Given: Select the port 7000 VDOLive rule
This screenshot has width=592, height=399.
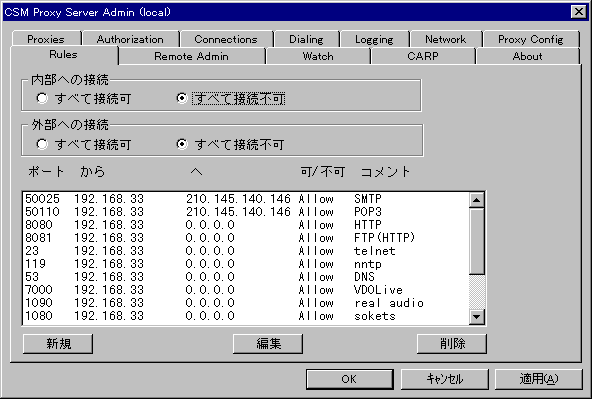Looking at the screenshot, I should [x=245, y=290].
